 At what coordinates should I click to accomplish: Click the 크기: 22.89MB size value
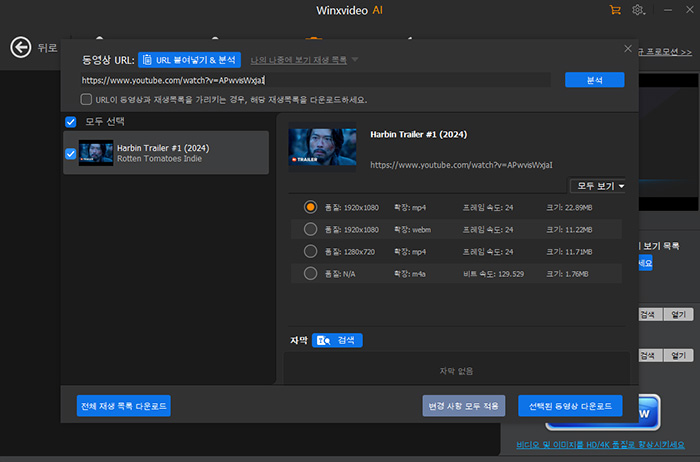pos(569,208)
